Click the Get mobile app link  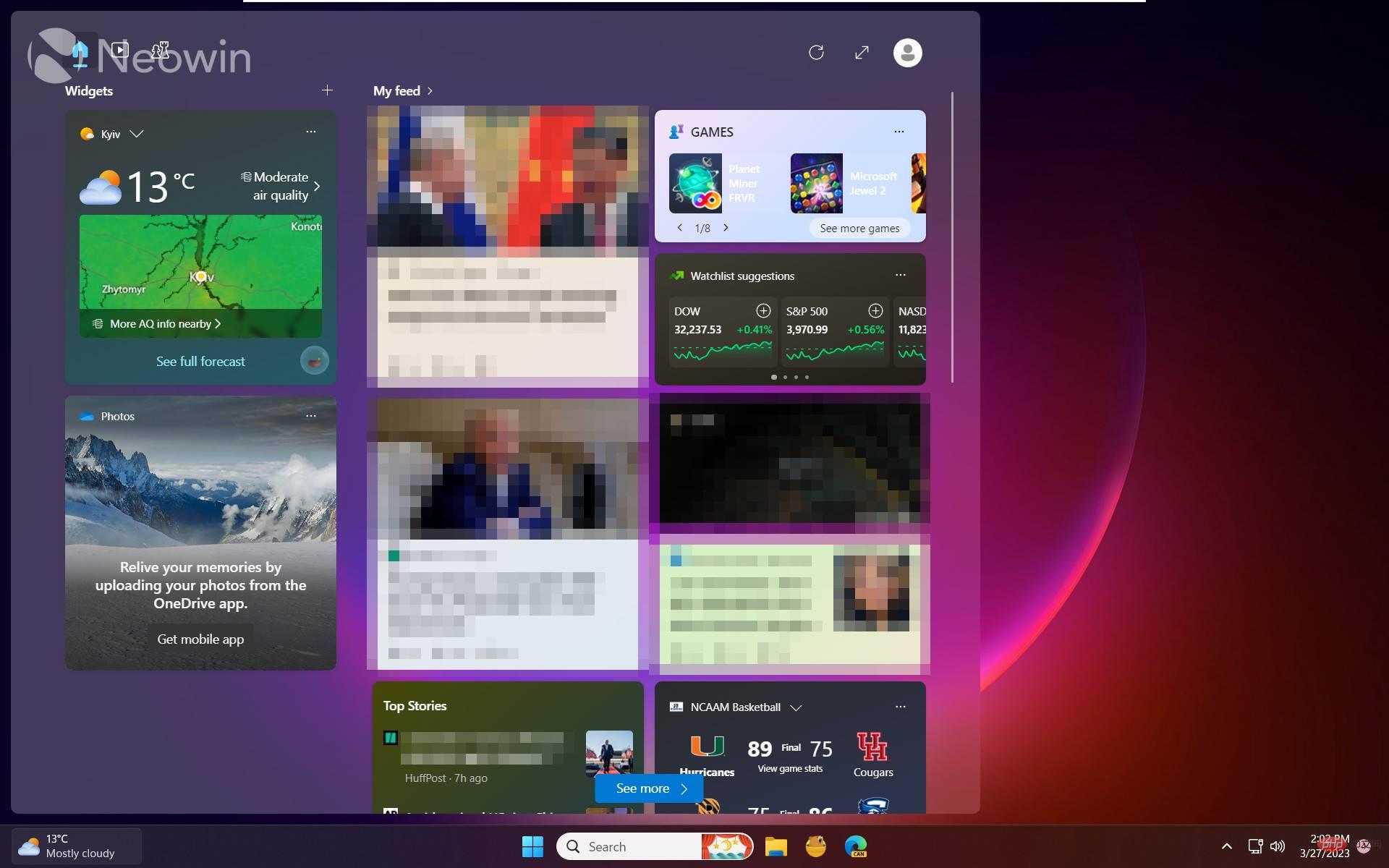click(x=200, y=639)
